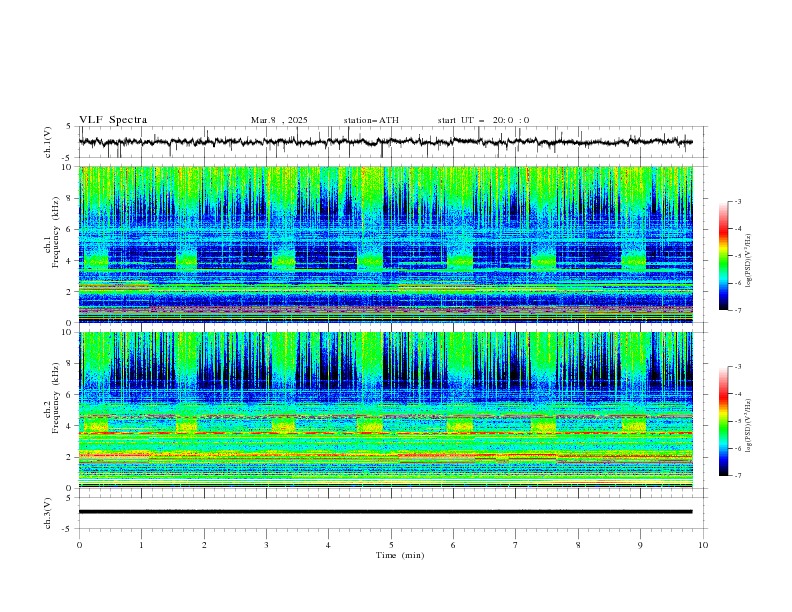The height and width of the screenshot is (612, 792).
Task: Click the "Time (min)" axis title
Action: (x=400, y=555)
